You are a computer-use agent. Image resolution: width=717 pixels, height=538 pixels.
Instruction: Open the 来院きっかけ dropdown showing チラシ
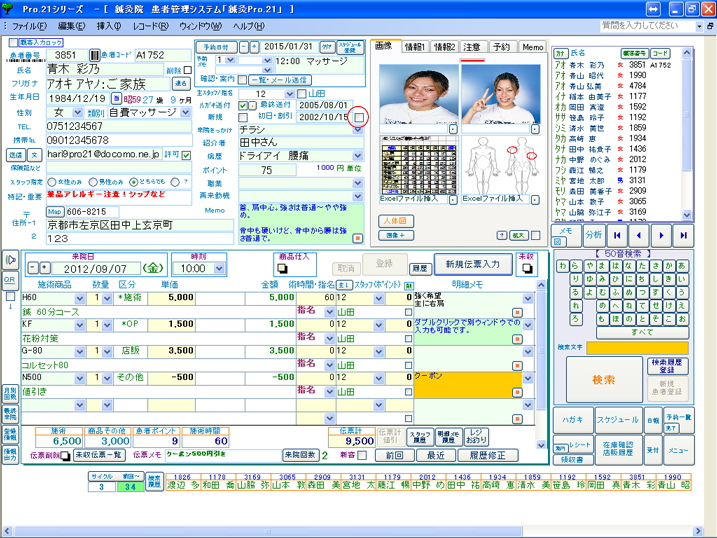pyautogui.click(x=358, y=130)
